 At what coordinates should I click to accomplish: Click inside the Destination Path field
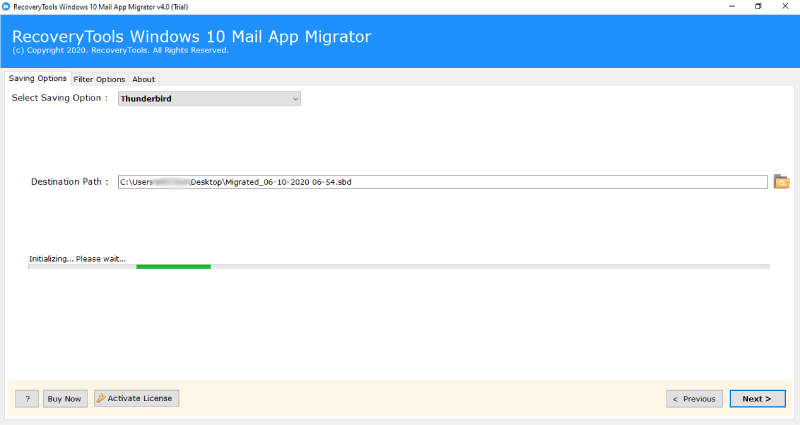442,182
